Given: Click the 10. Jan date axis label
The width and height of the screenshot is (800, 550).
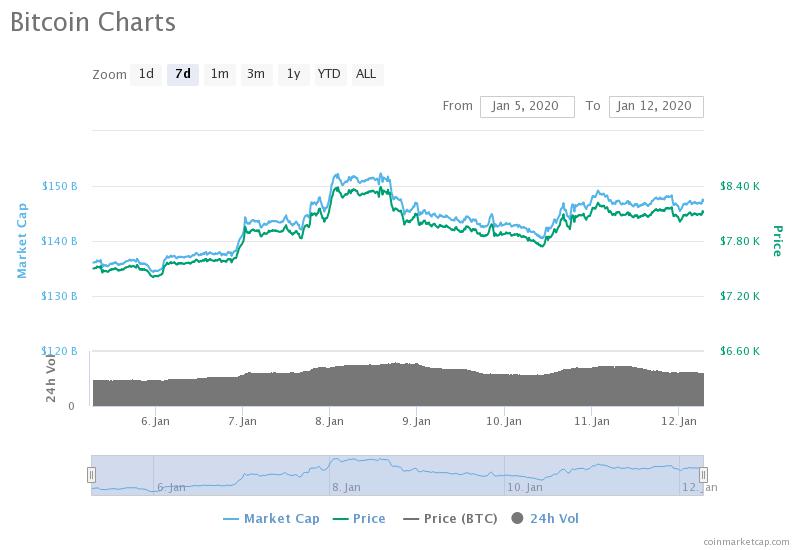Looking at the screenshot, I should (x=504, y=421).
